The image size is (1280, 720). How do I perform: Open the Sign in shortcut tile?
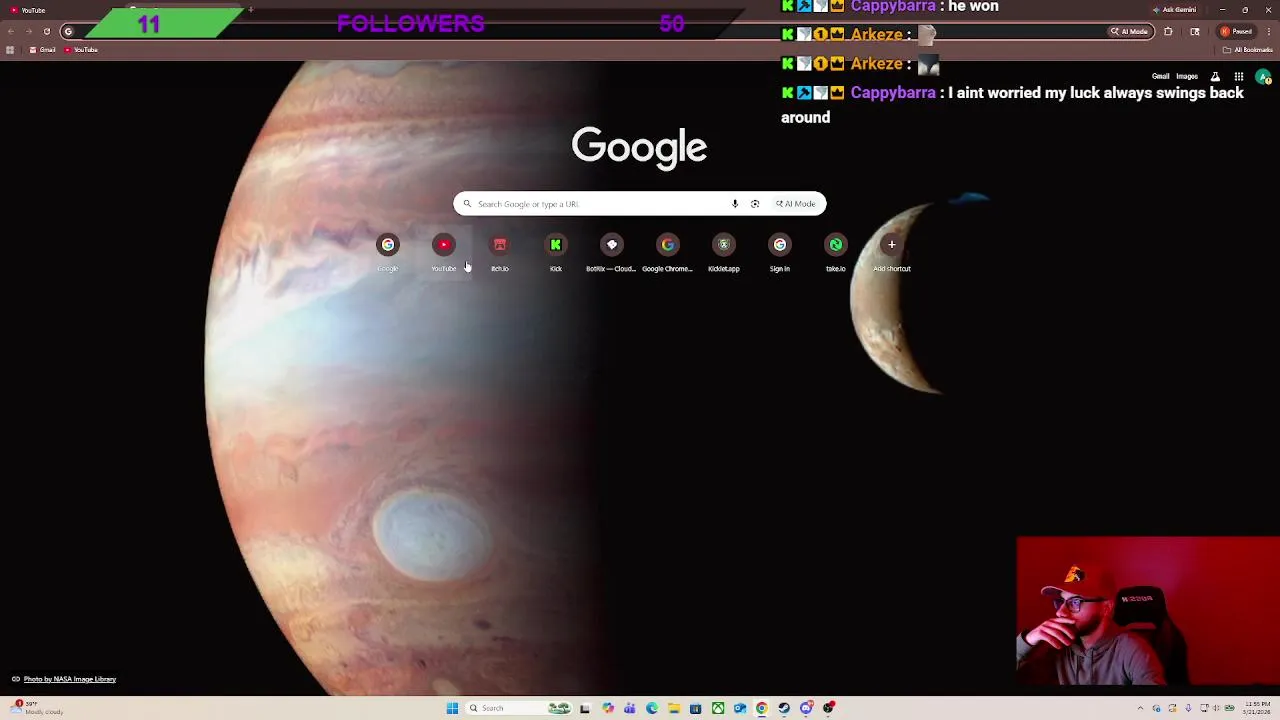click(x=780, y=253)
